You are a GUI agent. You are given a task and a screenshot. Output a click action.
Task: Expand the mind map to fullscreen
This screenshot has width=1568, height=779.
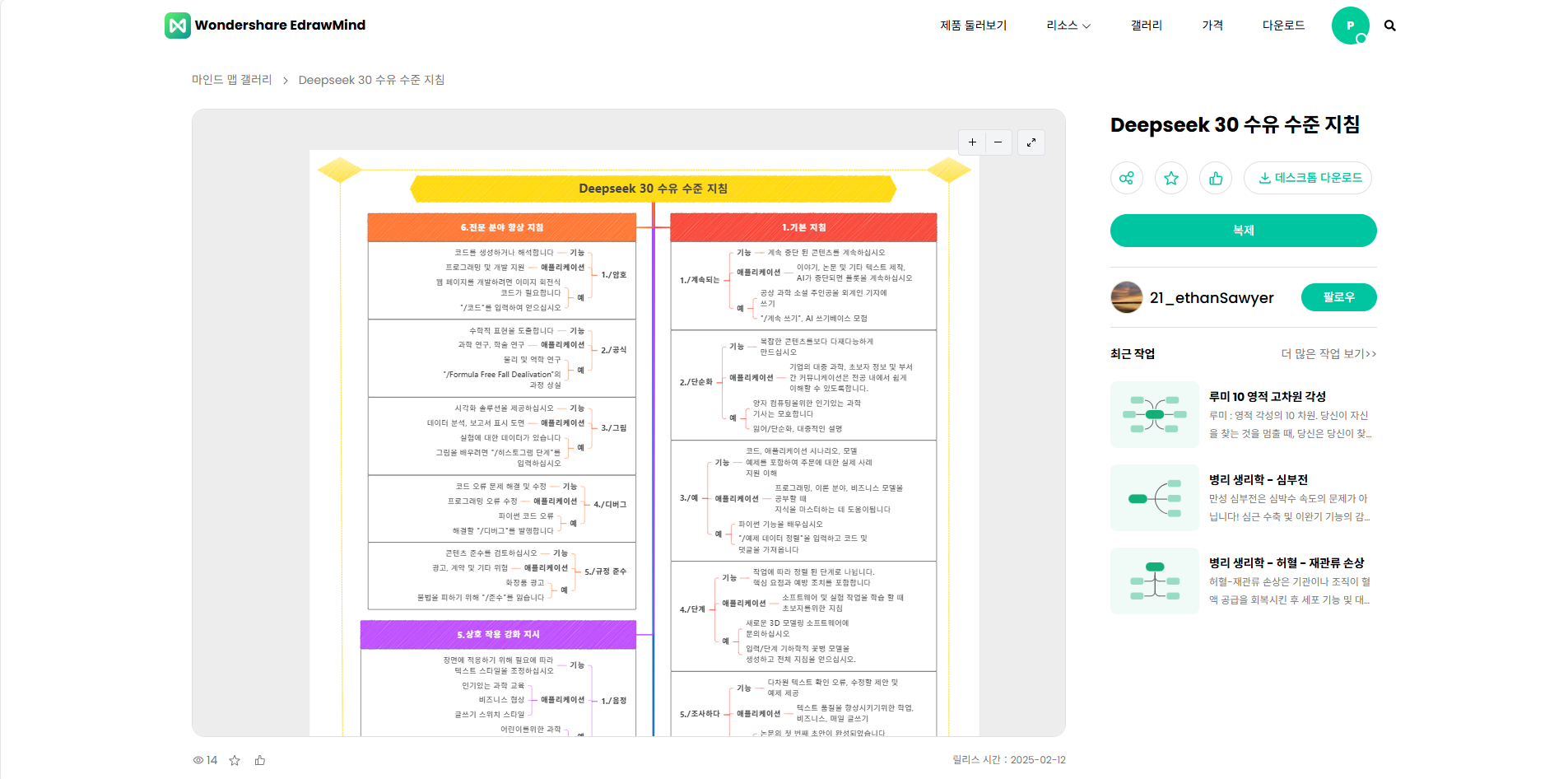click(1031, 142)
